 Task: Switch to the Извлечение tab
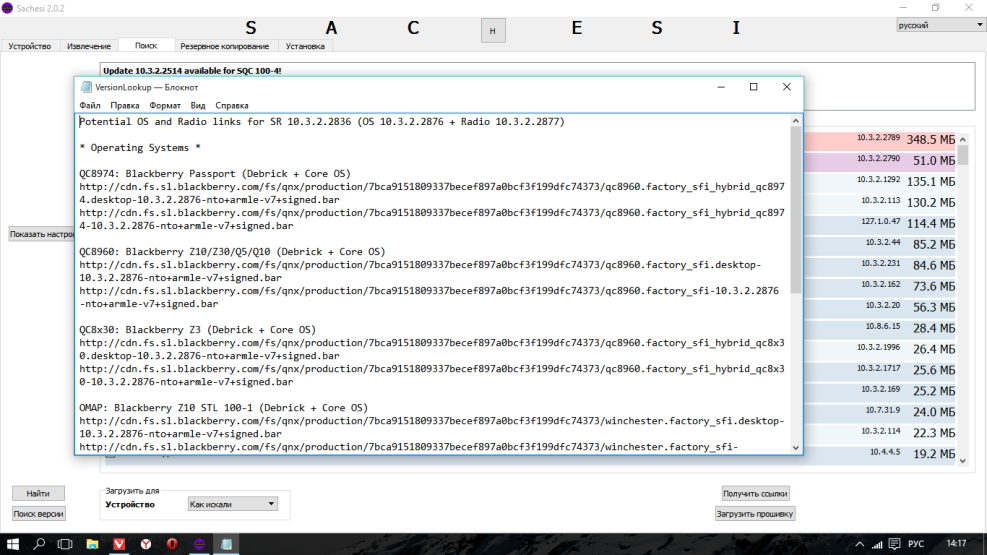point(89,46)
